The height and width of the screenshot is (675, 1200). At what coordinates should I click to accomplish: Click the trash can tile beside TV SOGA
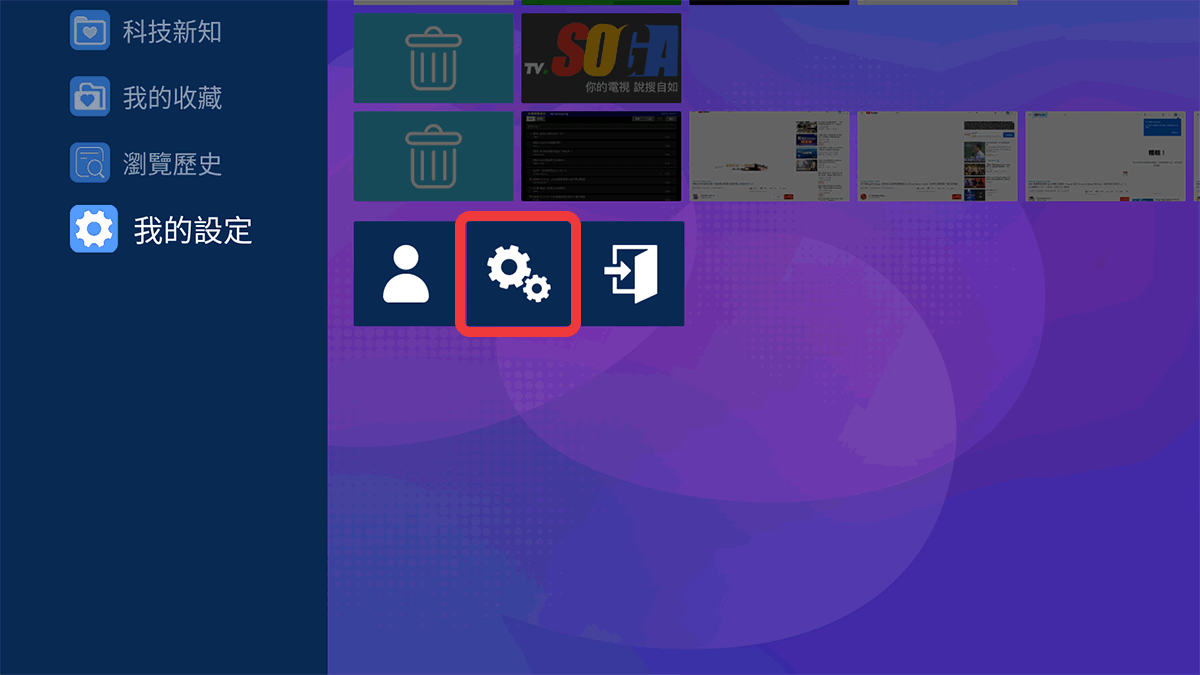[x=433, y=58]
